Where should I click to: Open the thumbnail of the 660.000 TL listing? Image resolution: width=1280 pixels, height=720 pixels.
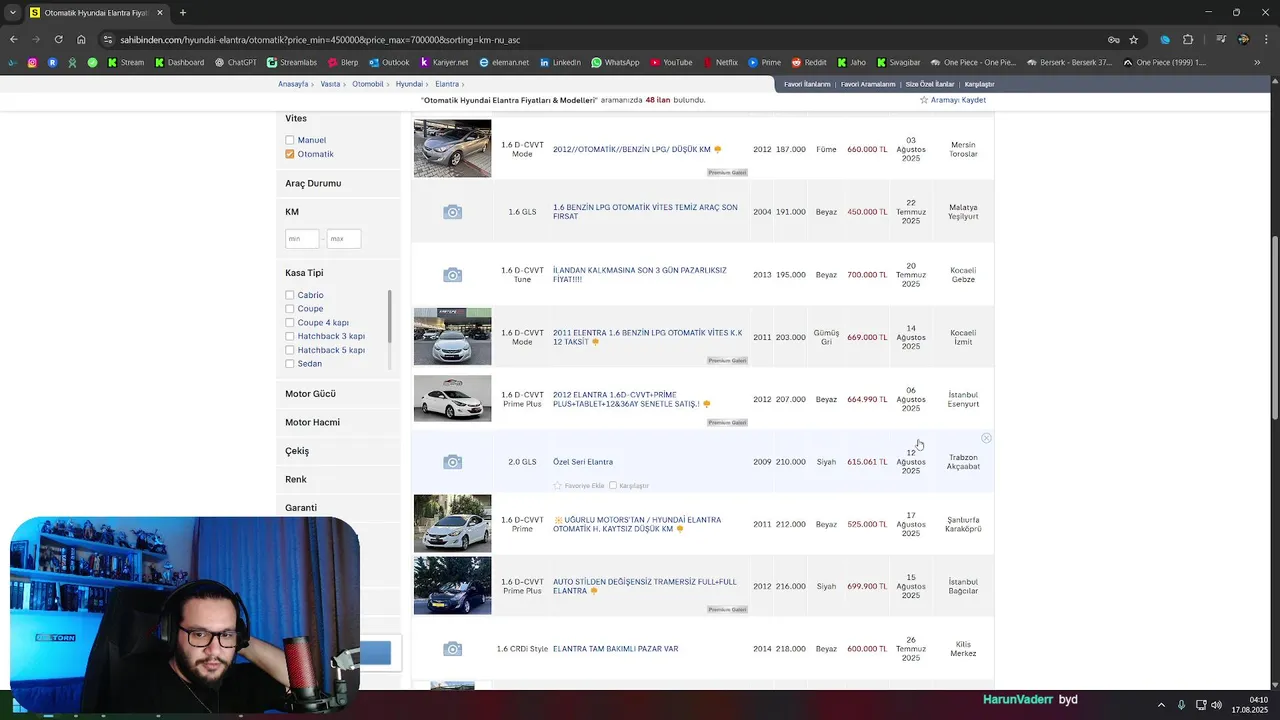(453, 148)
